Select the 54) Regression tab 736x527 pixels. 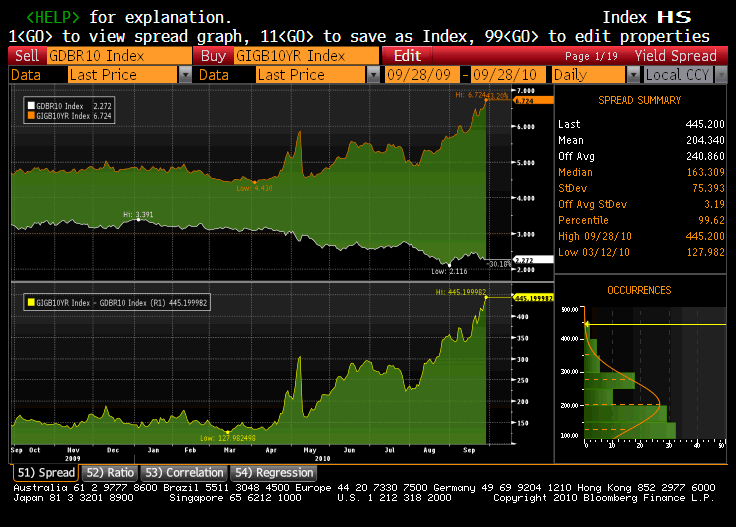pos(273,472)
